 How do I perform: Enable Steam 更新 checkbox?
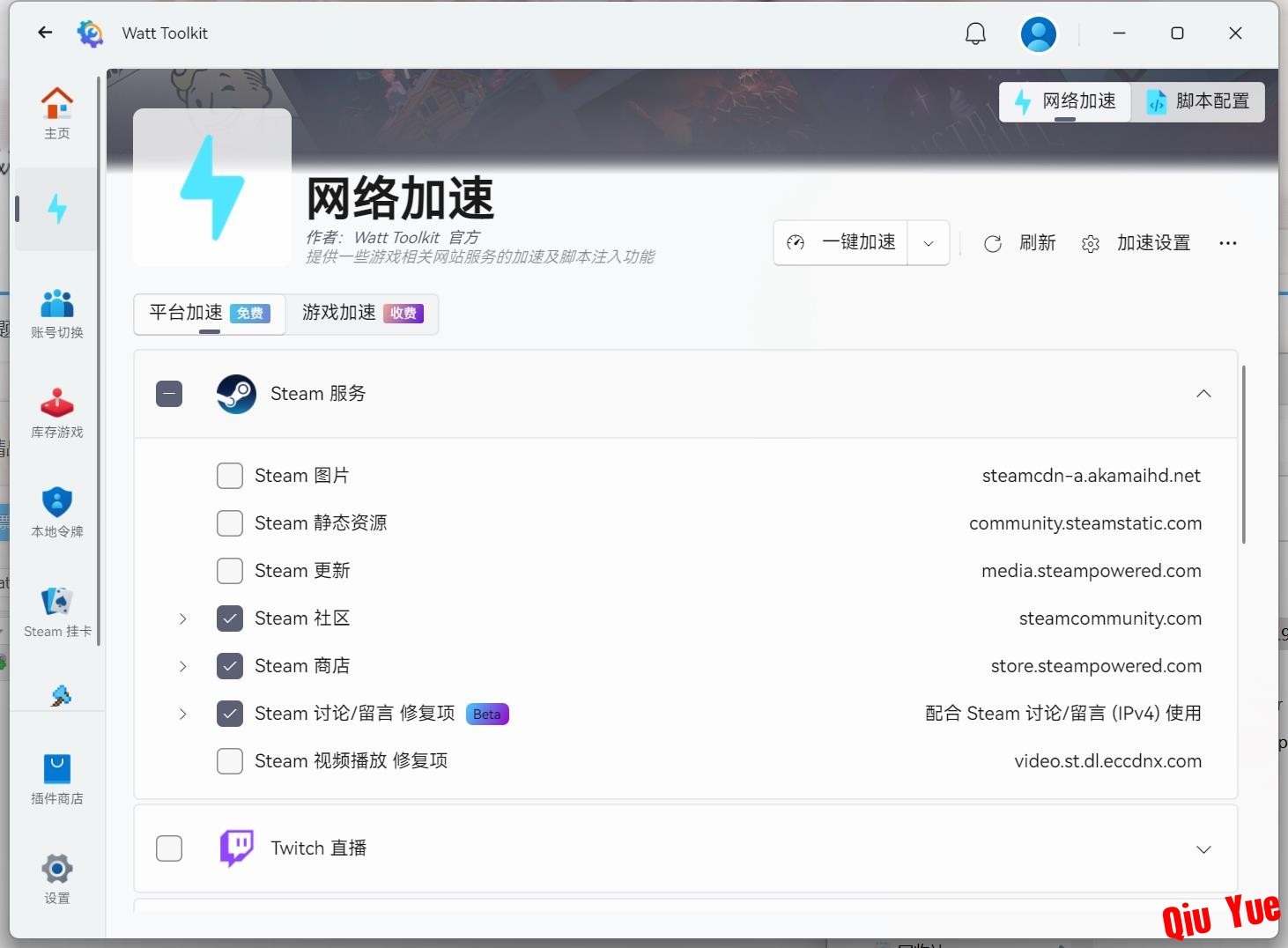coord(230,571)
